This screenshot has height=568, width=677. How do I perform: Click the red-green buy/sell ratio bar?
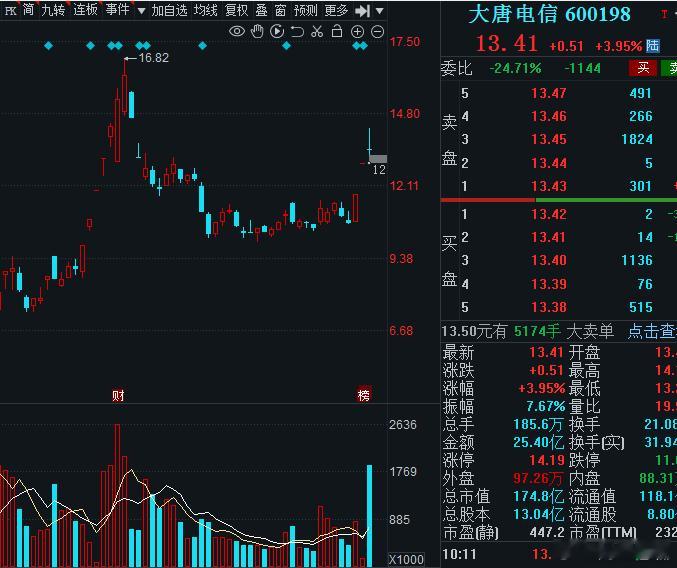coord(559,200)
